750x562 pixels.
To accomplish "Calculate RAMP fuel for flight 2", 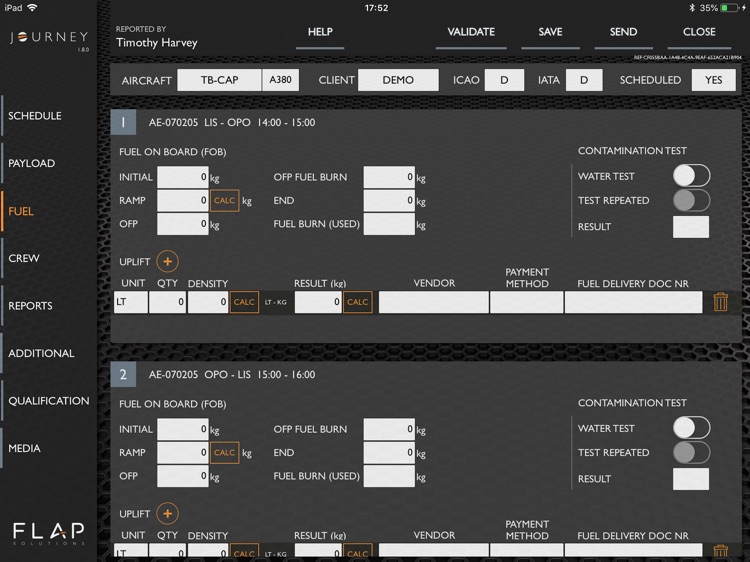I will click(224, 452).
